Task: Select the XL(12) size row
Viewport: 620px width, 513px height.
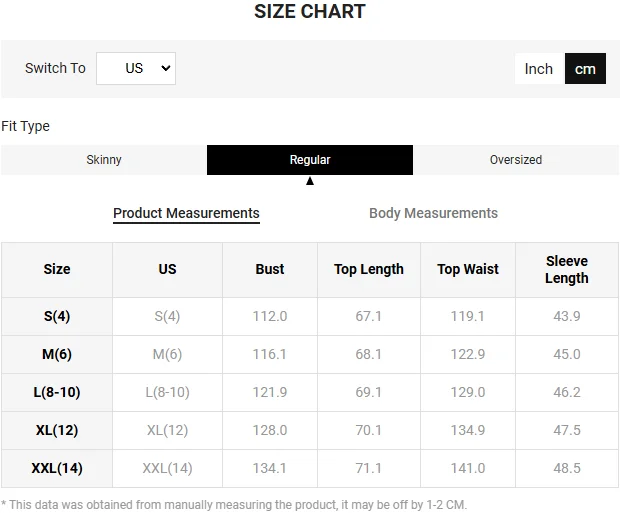Action: point(57,430)
